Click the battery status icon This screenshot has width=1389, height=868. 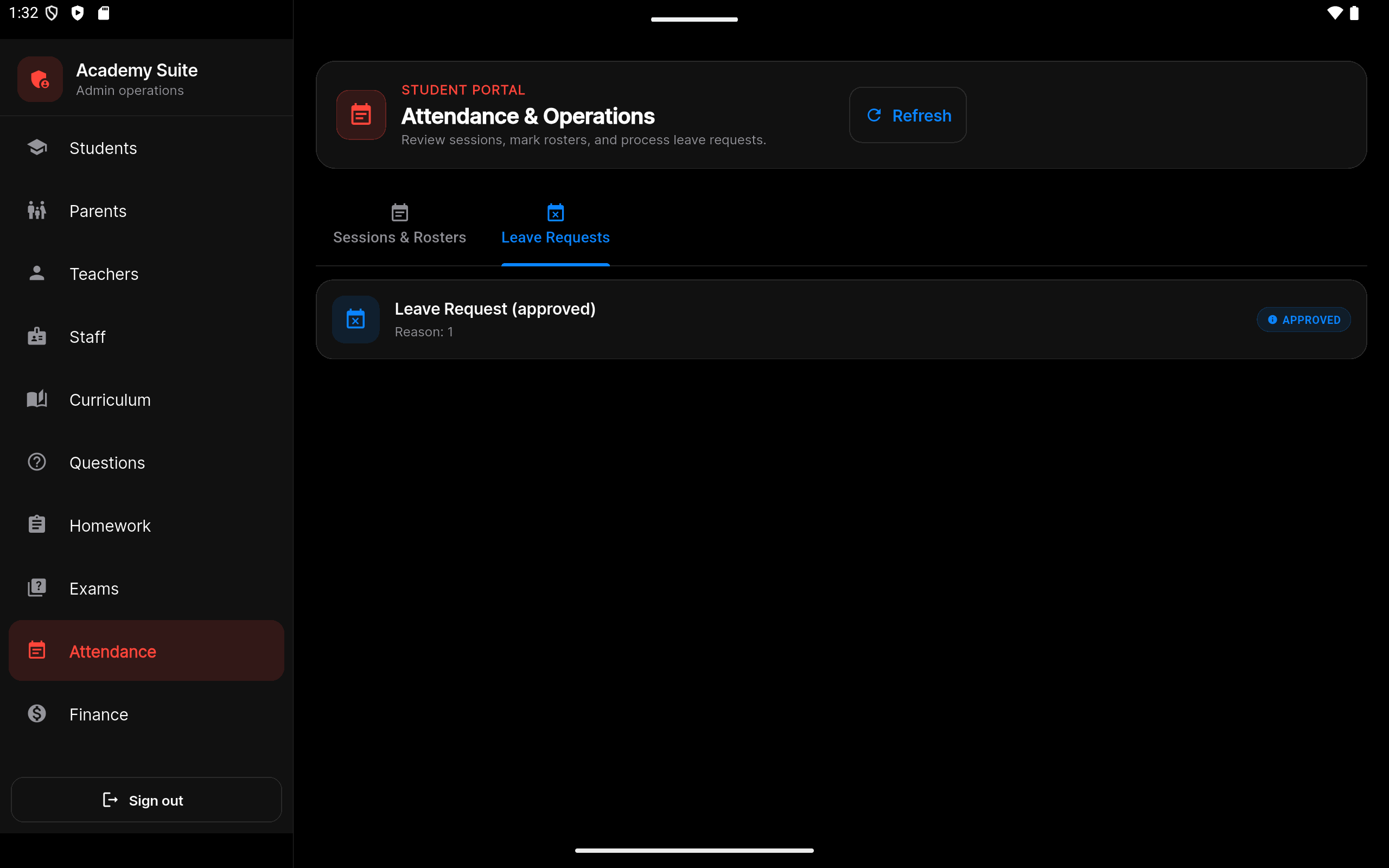tap(1354, 12)
